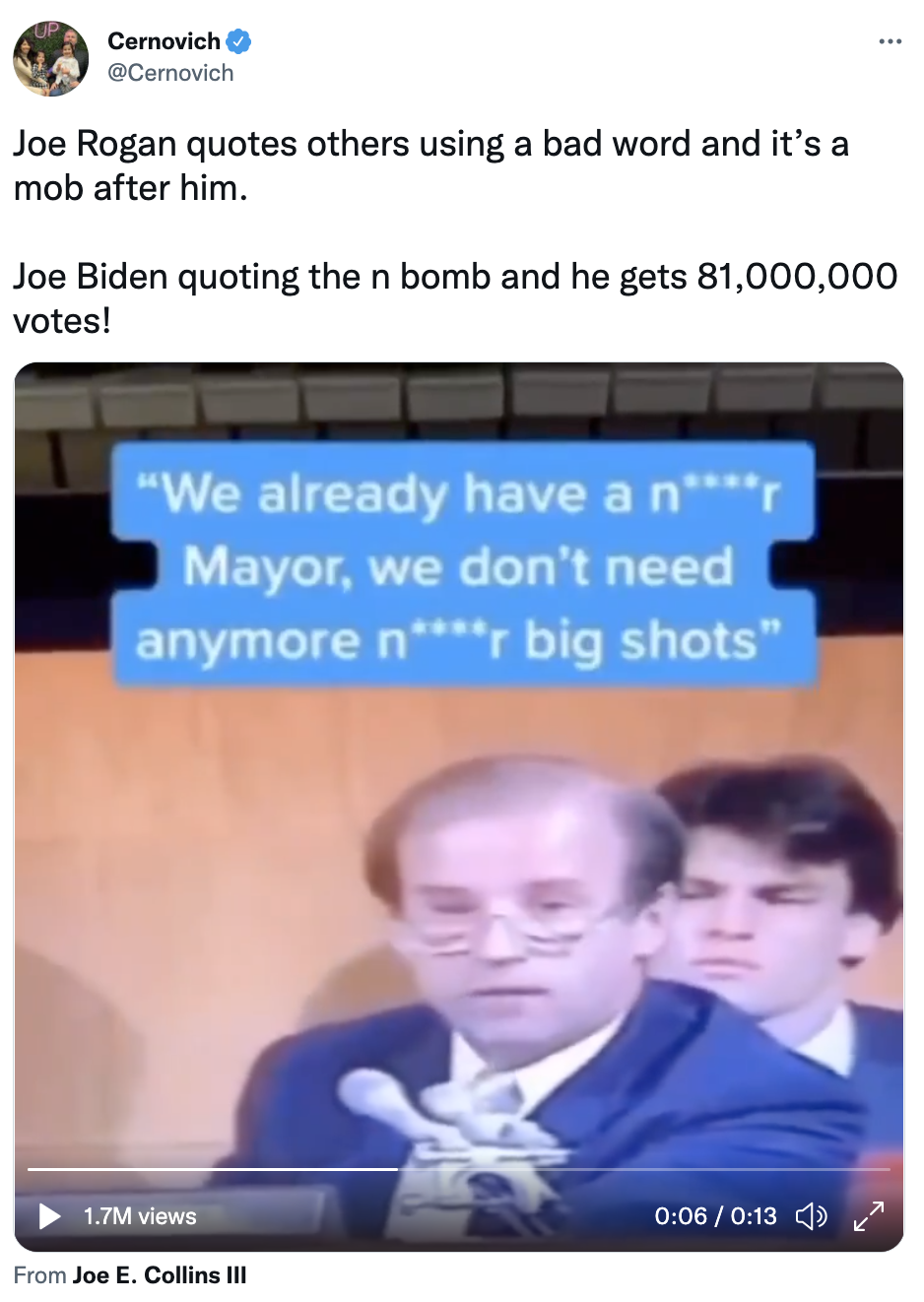Seek to the unplayed part of progress bar
Screen dimensions: 924x1302
point(644,1169)
